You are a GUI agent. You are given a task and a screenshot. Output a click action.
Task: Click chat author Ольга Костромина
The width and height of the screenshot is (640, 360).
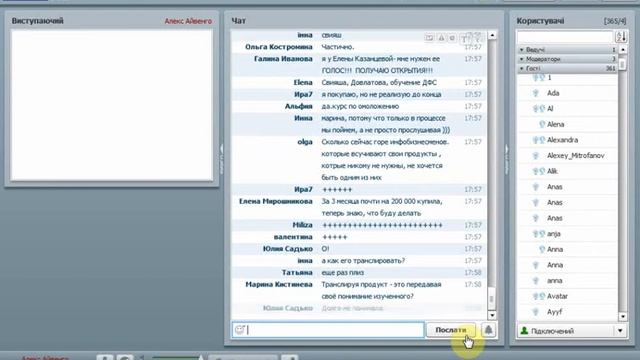[x=279, y=47]
